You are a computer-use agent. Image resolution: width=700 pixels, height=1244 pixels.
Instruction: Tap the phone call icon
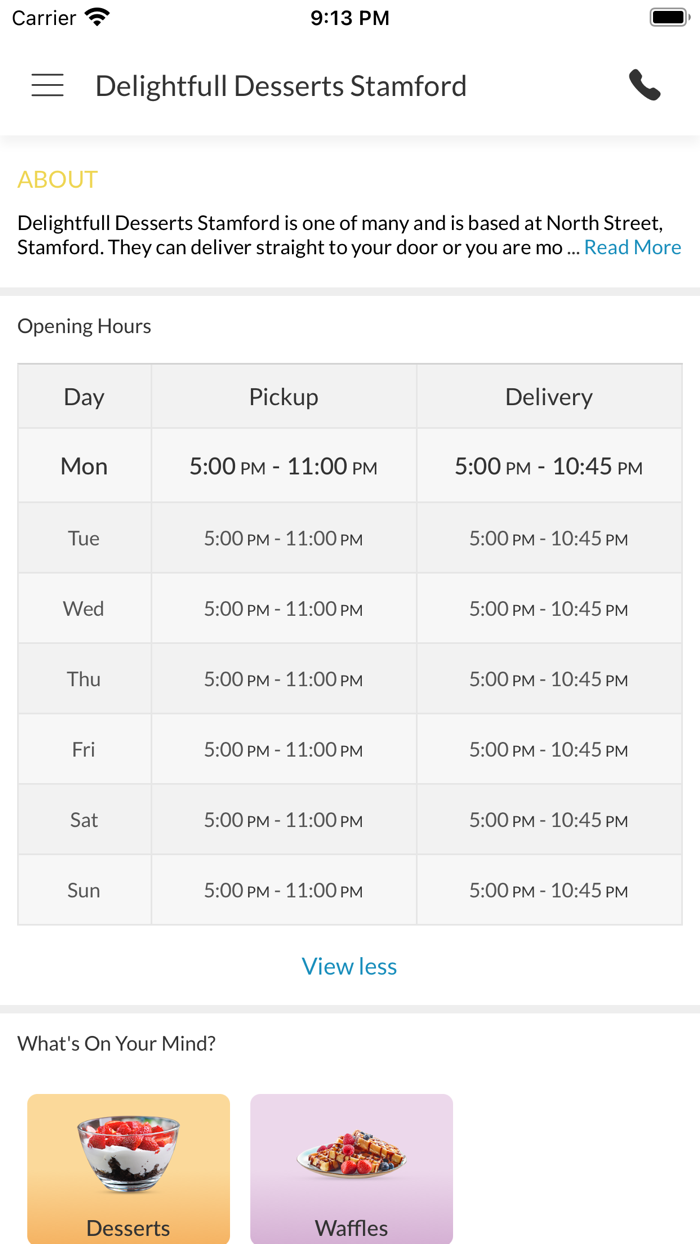pyautogui.click(x=645, y=86)
